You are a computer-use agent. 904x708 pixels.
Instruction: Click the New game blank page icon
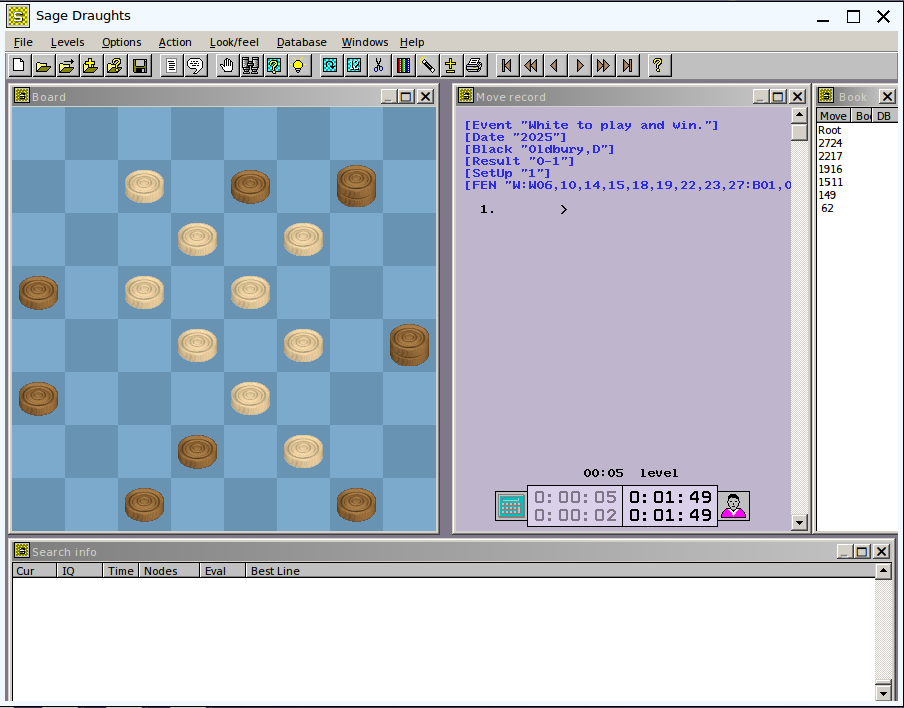(x=18, y=66)
